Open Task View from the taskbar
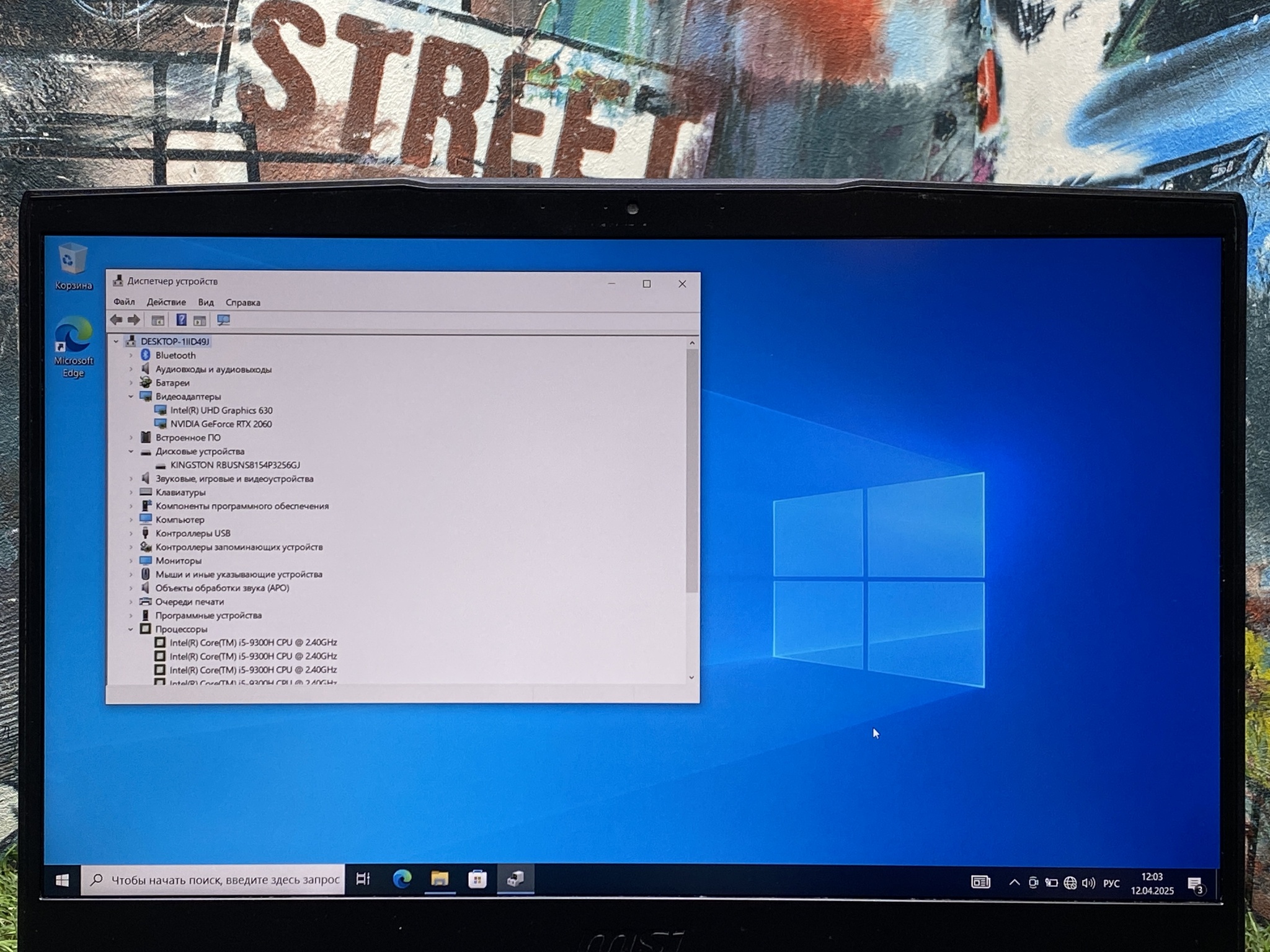The height and width of the screenshot is (952, 1270). click(x=363, y=879)
